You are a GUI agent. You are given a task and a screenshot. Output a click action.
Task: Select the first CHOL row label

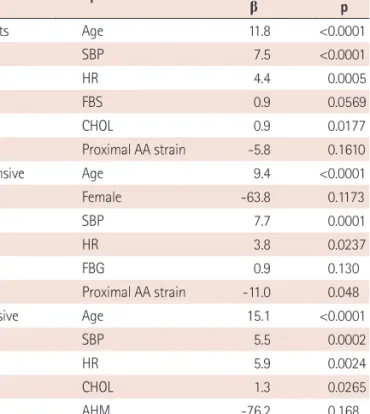click(x=98, y=126)
